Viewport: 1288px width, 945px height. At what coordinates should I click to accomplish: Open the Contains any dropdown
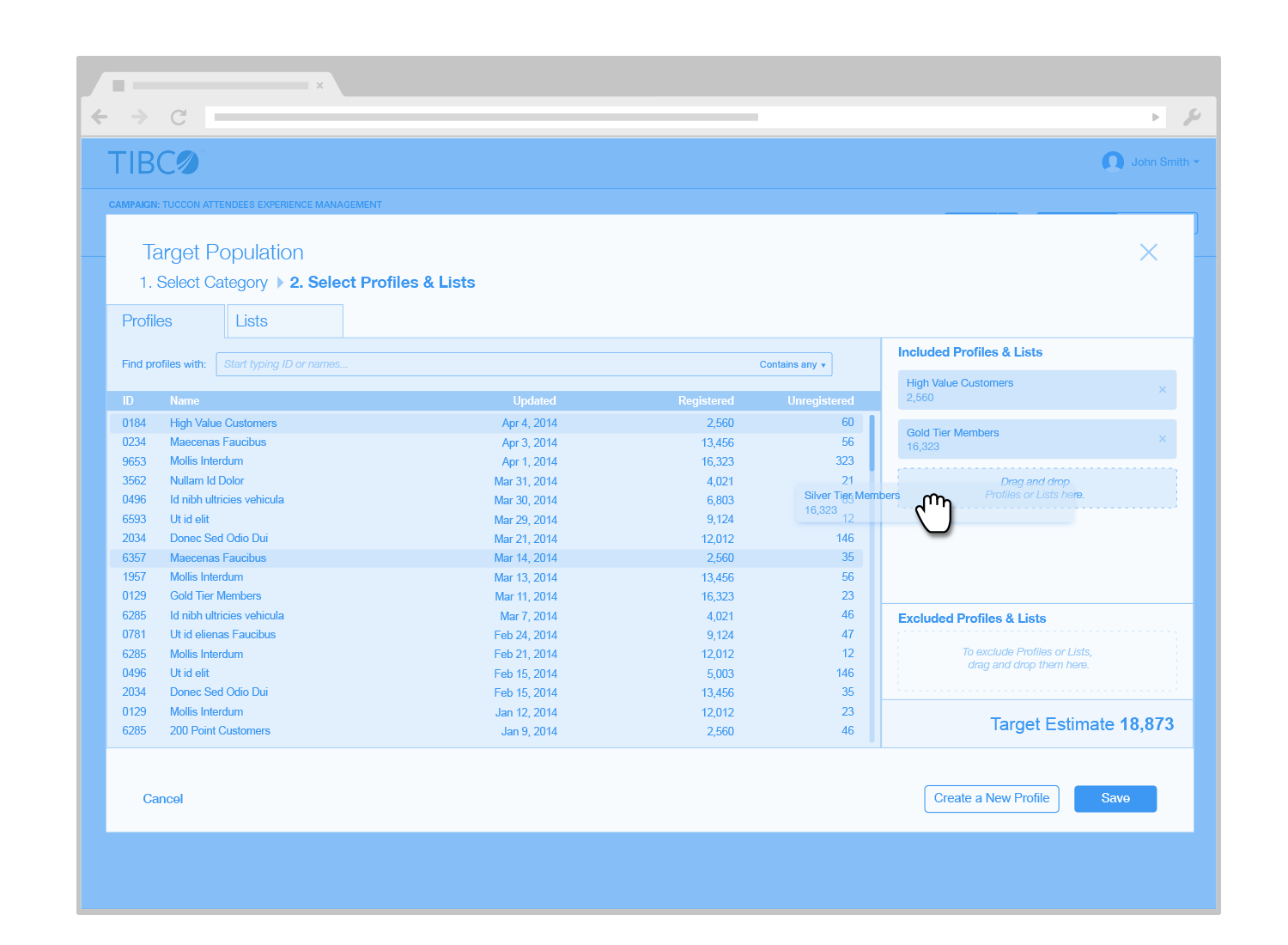[x=793, y=364]
